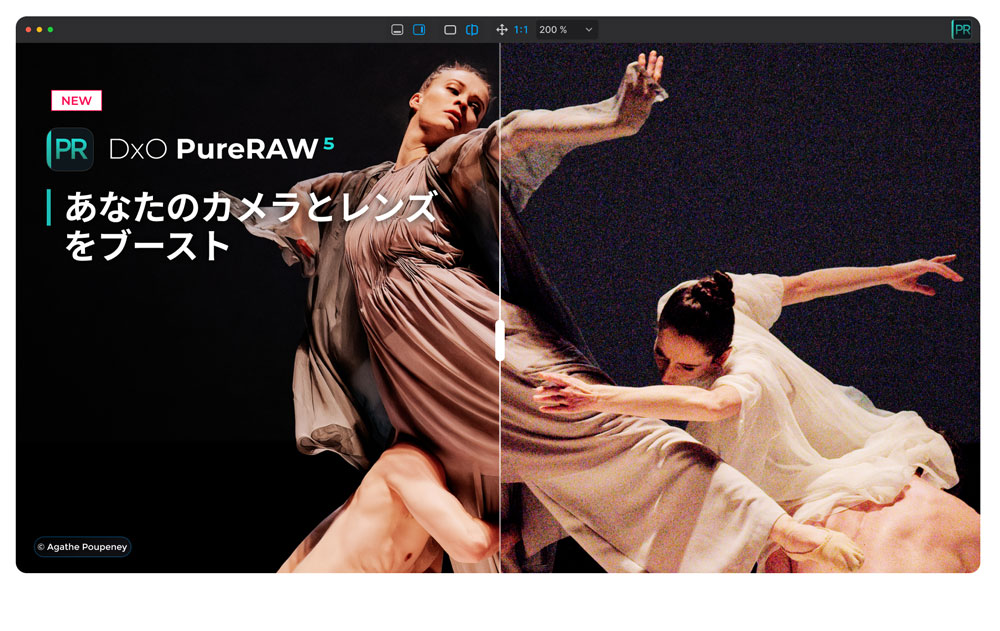Select the pan move tool
1000x631 pixels.
[502, 30]
